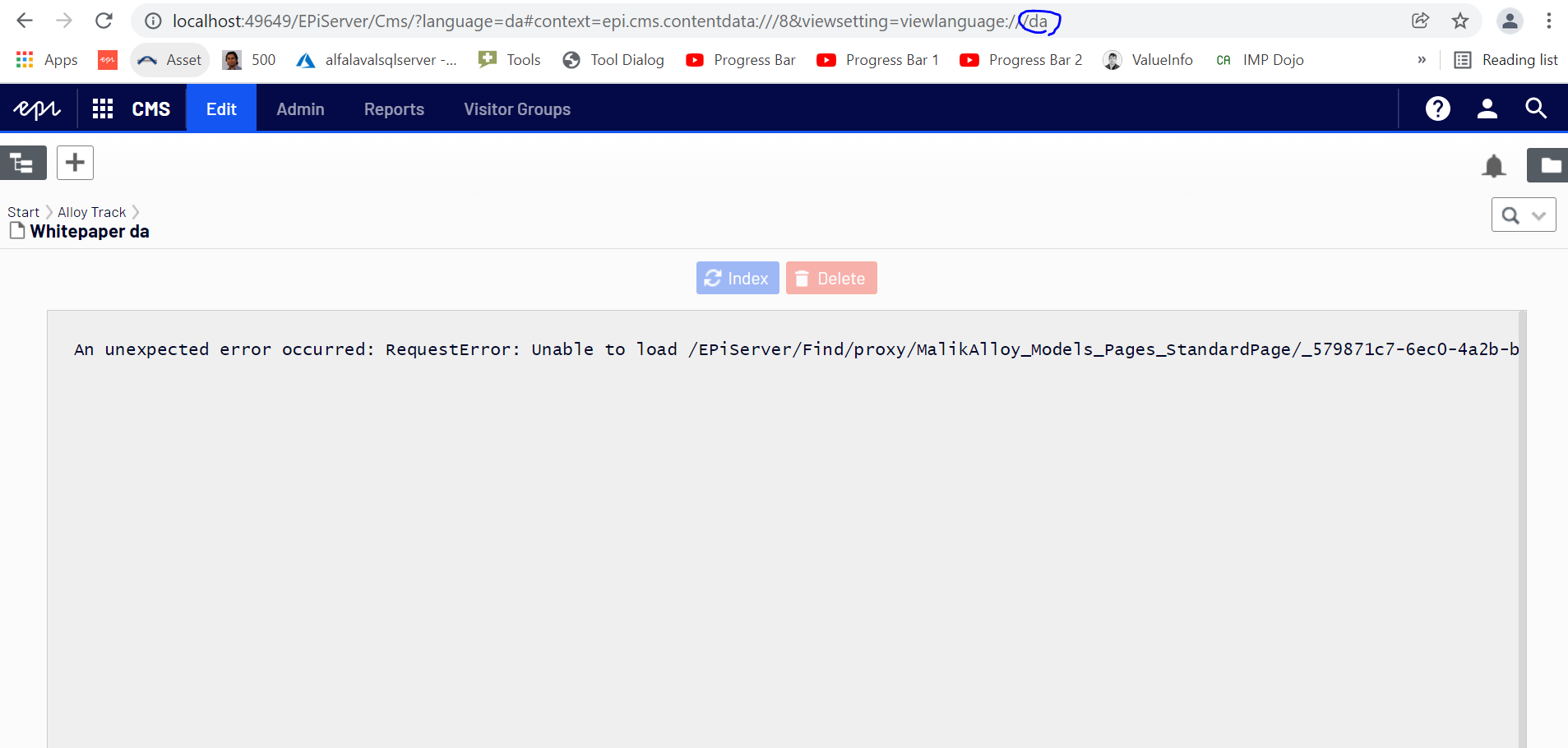Expand the hidden bookmarks chevron
This screenshot has width=1568, height=748.
click(x=1421, y=60)
